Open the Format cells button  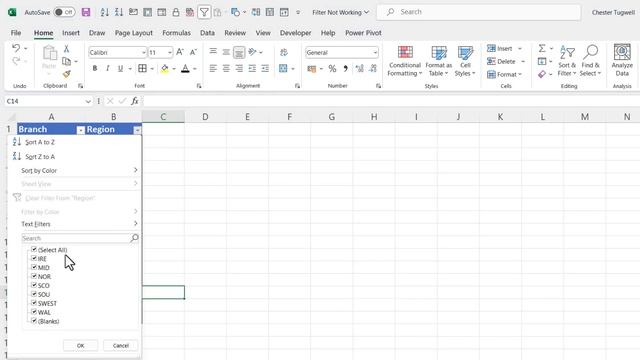coord(504,74)
